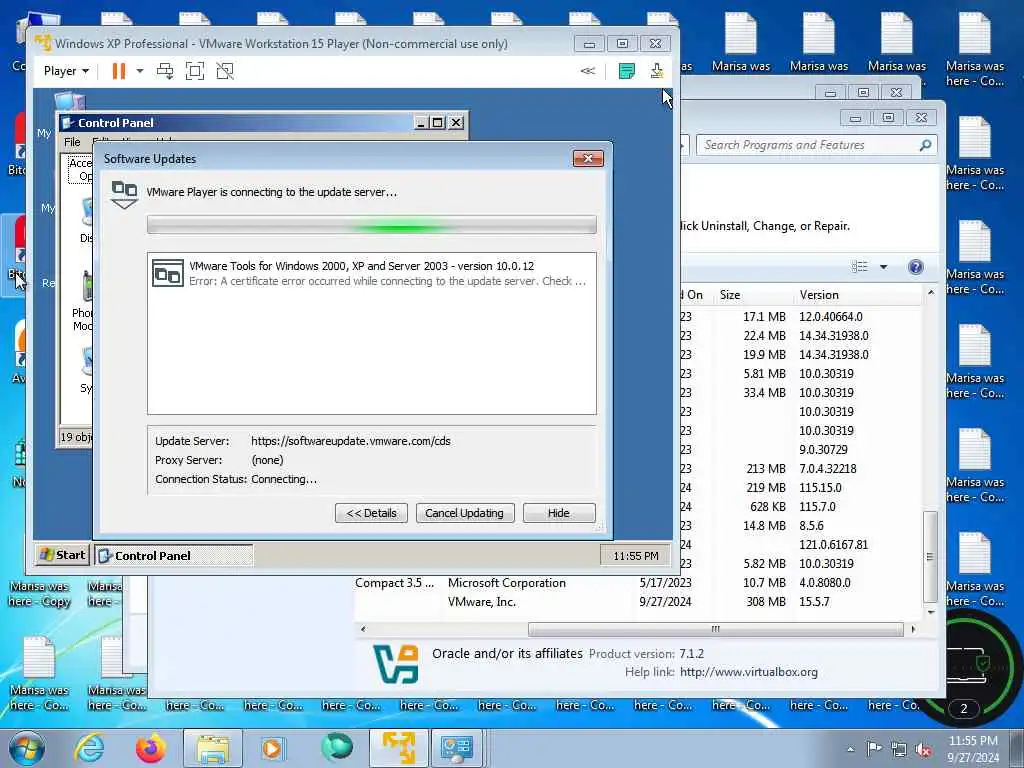
Task: Click the muted volume tray icon
Action: point(923,750)
